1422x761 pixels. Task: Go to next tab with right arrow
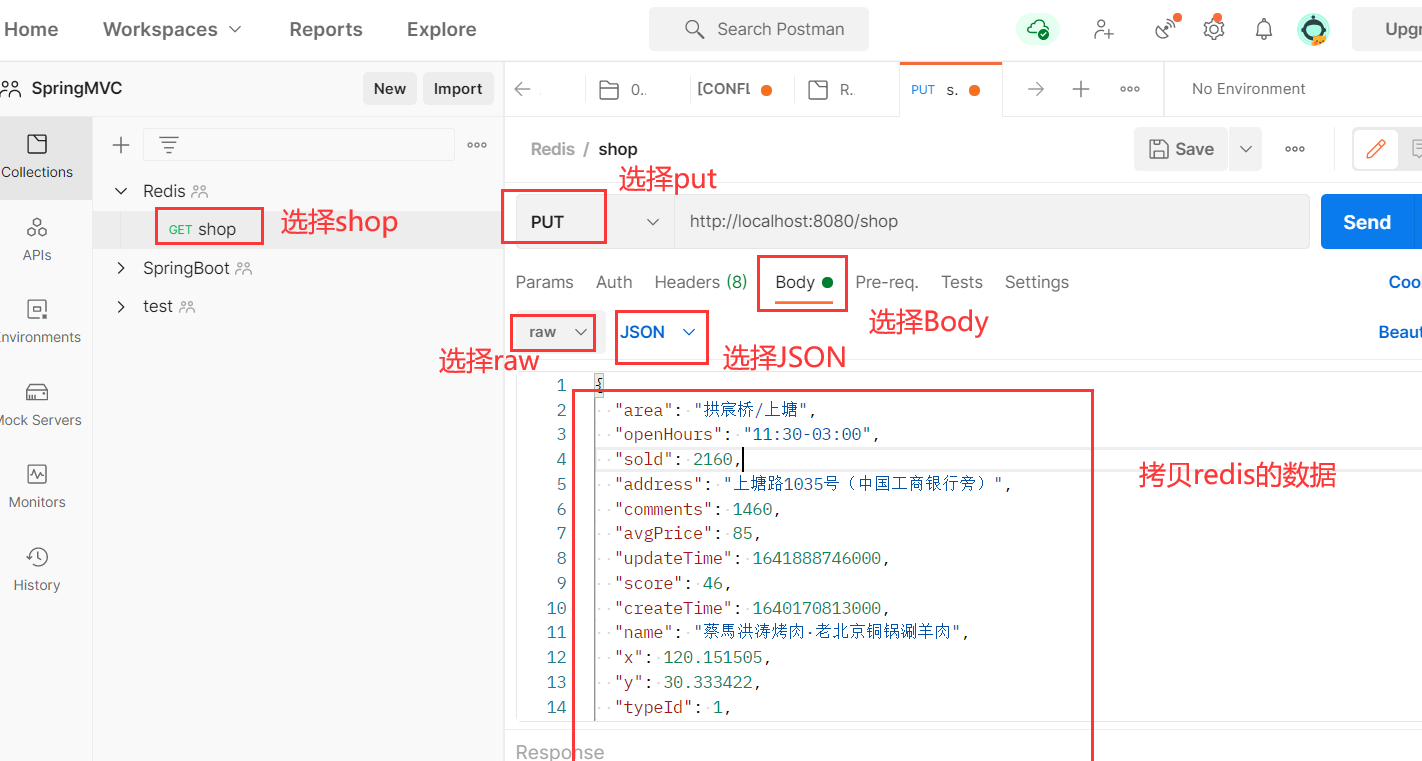pyautogui.click(x=1036, y=89)
